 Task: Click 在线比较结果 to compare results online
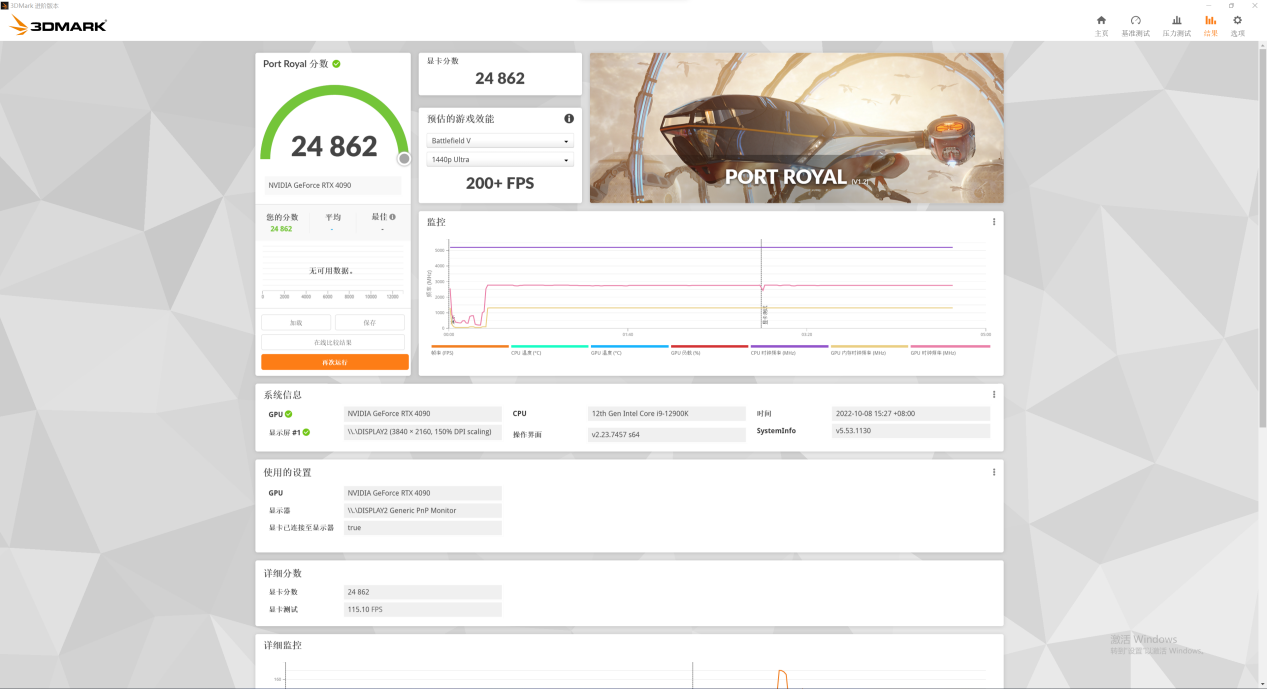(334, 341)
